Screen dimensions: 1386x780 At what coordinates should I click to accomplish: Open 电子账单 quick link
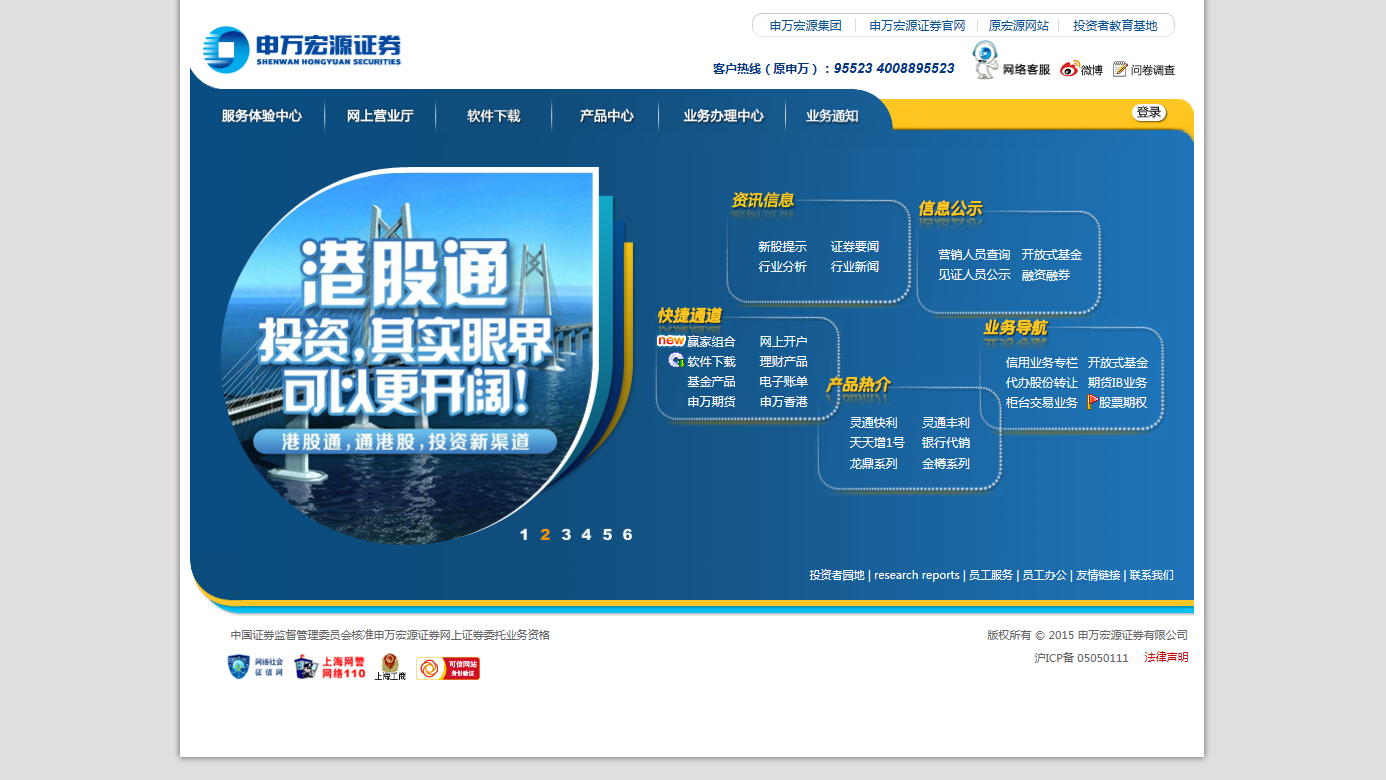coord(784,382)
